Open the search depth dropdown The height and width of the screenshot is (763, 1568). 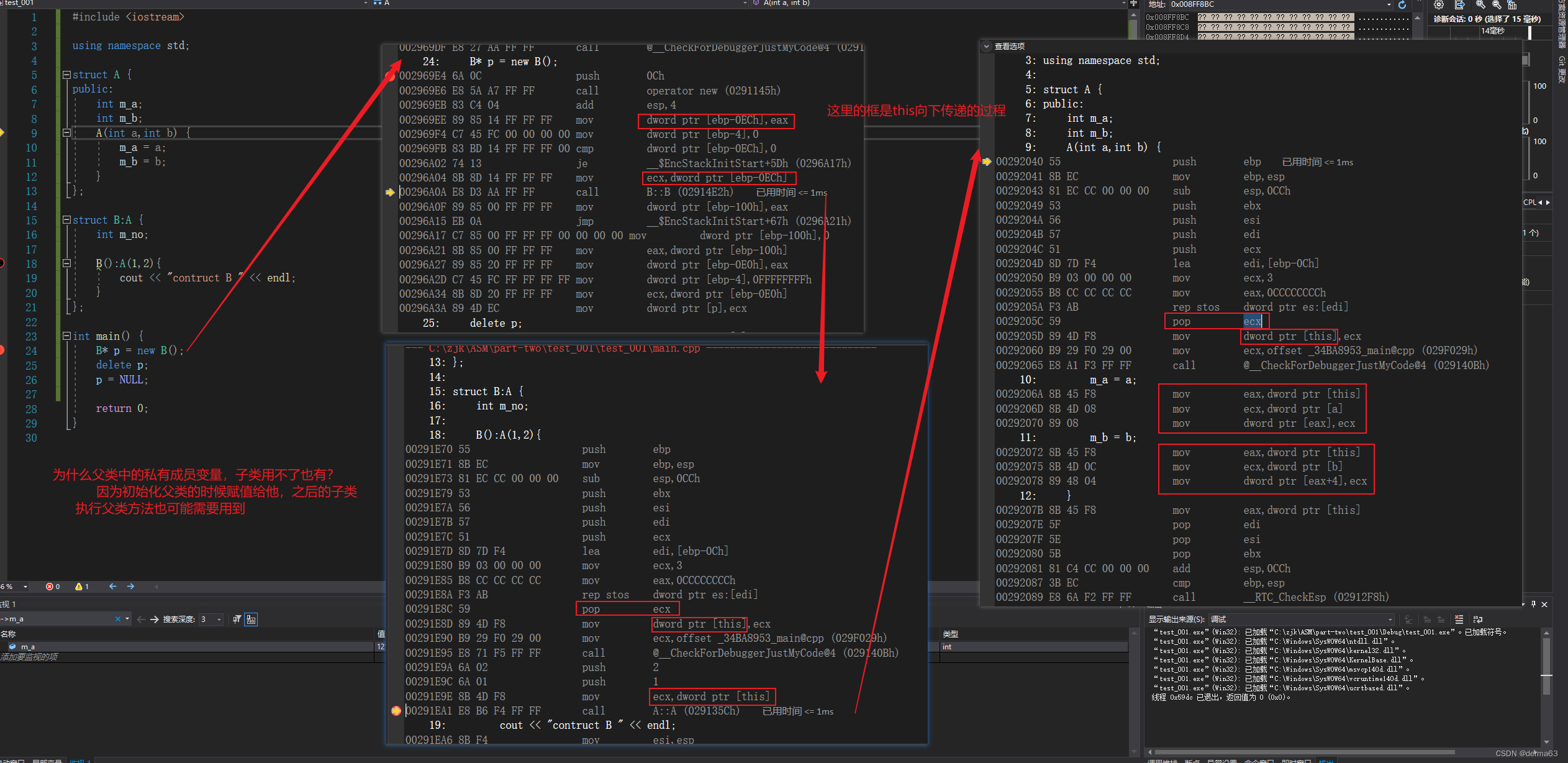point(219,619)
